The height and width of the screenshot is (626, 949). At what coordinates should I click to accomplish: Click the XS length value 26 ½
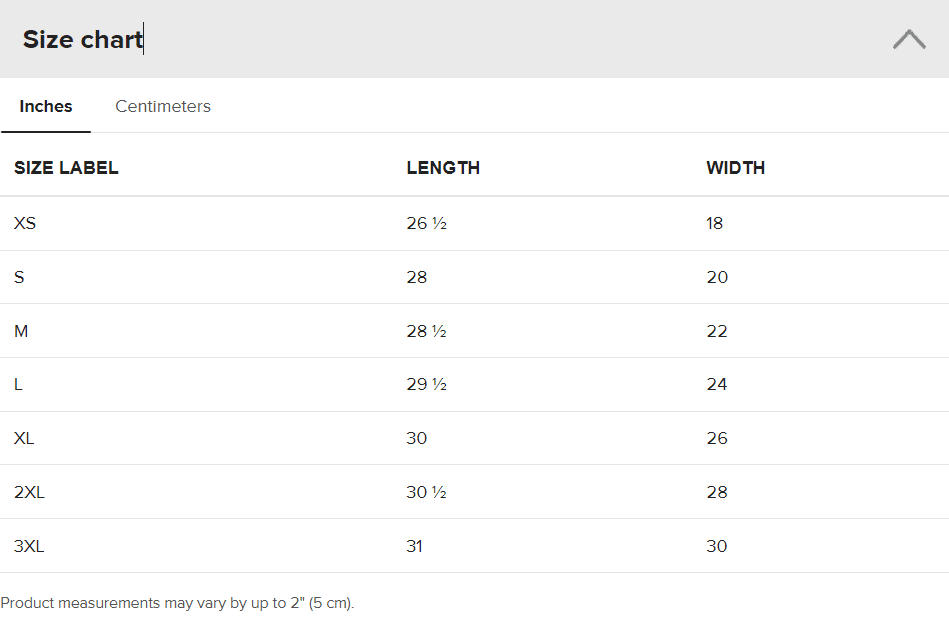pyautogui.click(x=427, y=223)
